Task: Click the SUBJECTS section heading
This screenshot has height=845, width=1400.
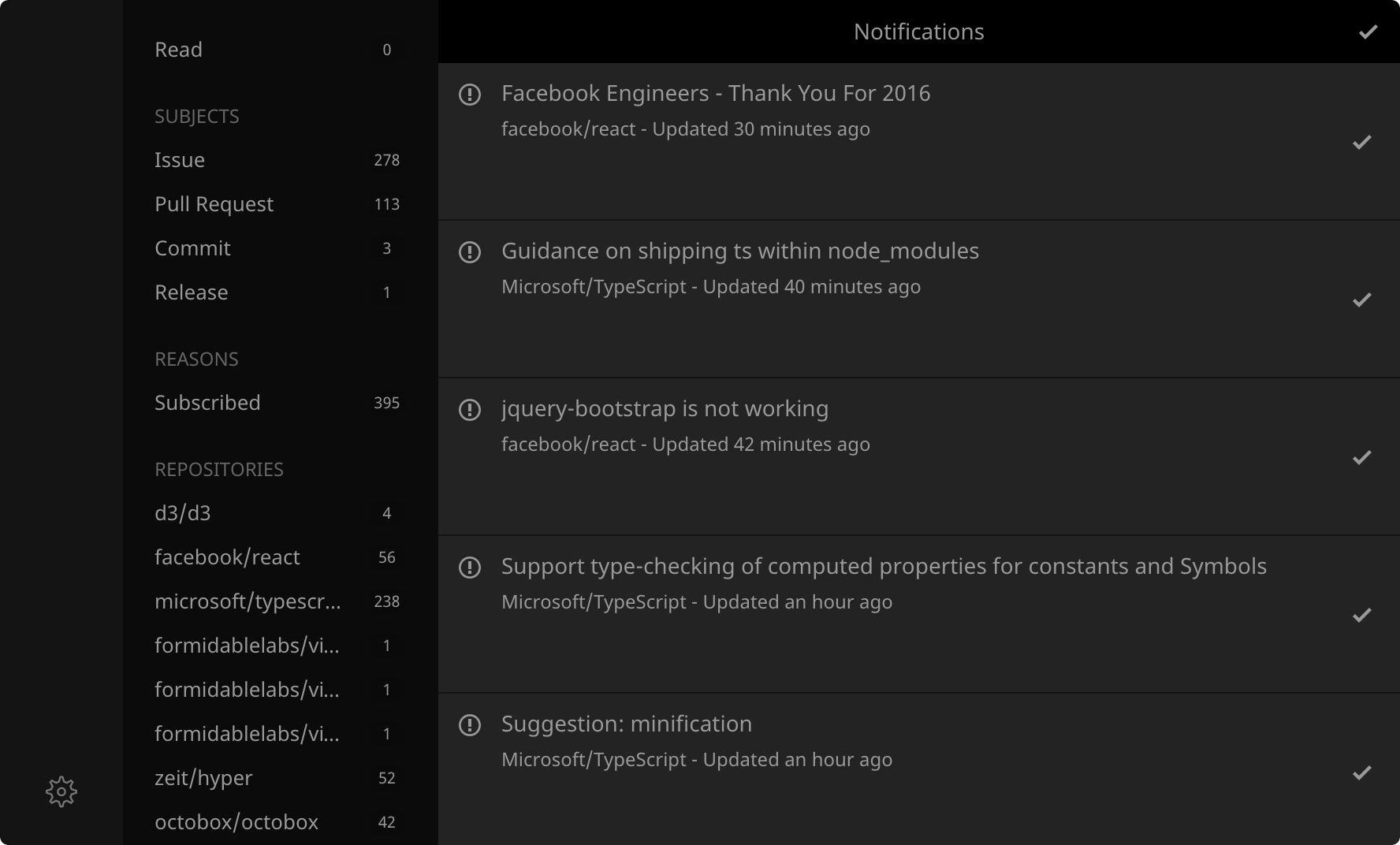Action: click(197, 117)
